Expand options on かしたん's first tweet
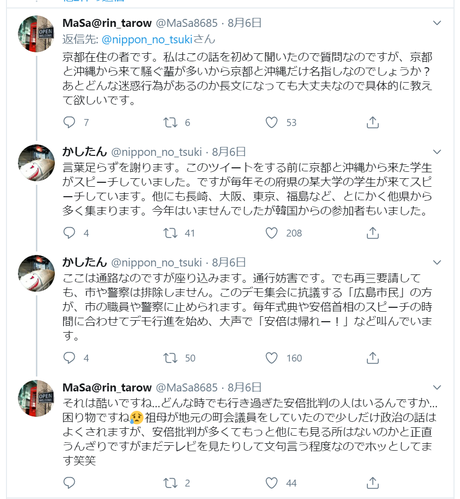460x499 pixels. 437,152
